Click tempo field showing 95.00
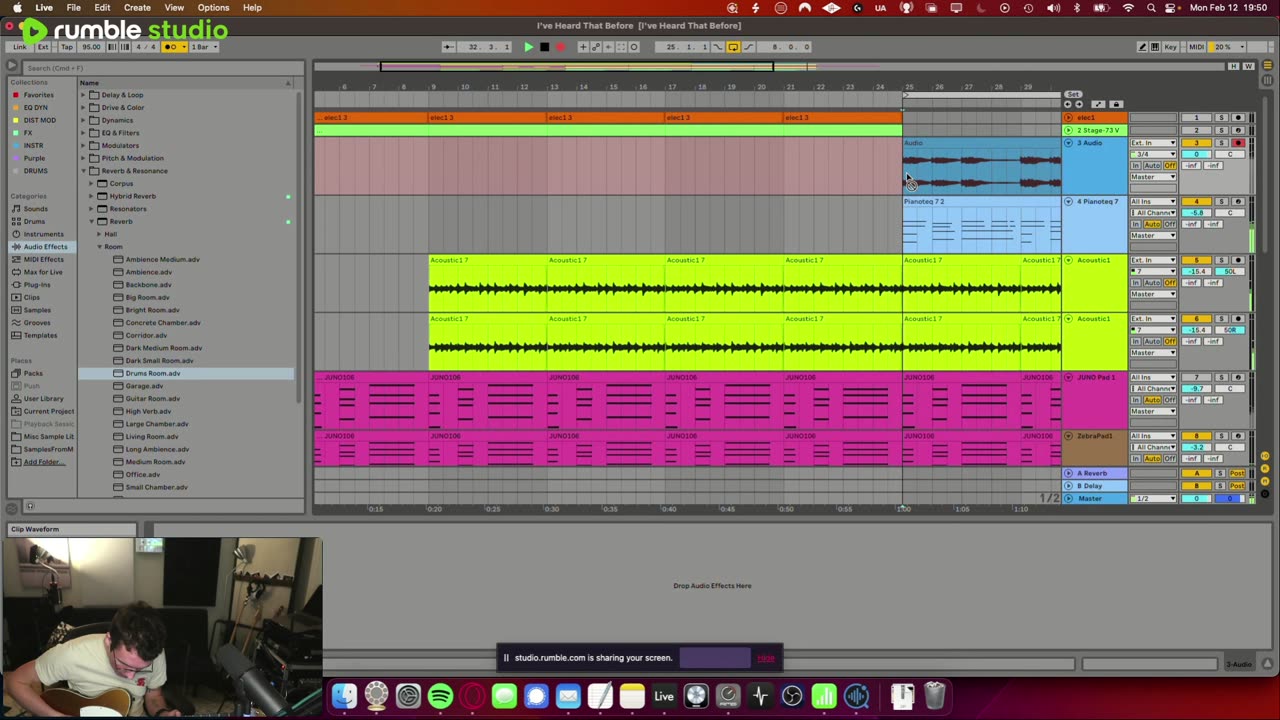Viewport: 1280px width, 720px height. (x=91, y=47)
